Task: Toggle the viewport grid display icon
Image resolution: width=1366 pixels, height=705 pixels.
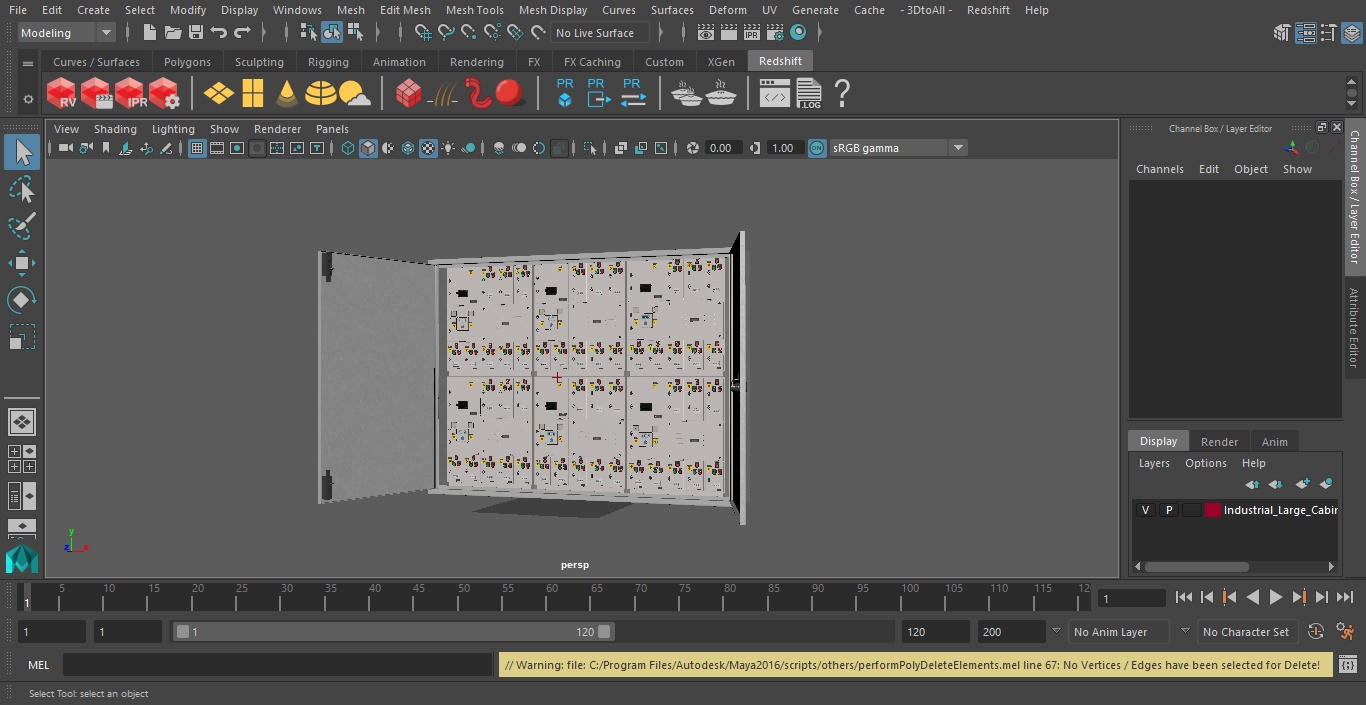Action: tap(197, 148)
